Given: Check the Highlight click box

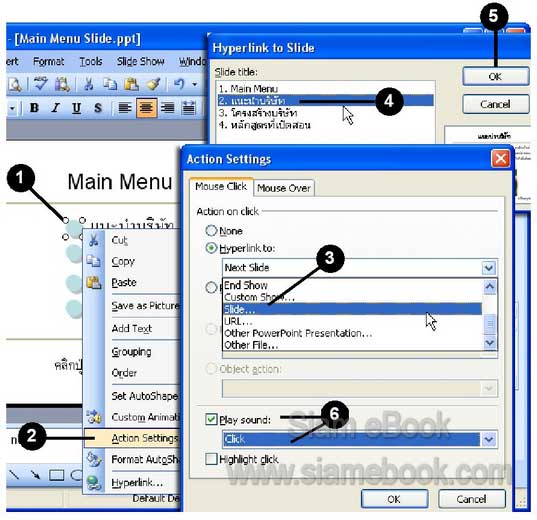Looking at the screenshot, I should (211, 459).
